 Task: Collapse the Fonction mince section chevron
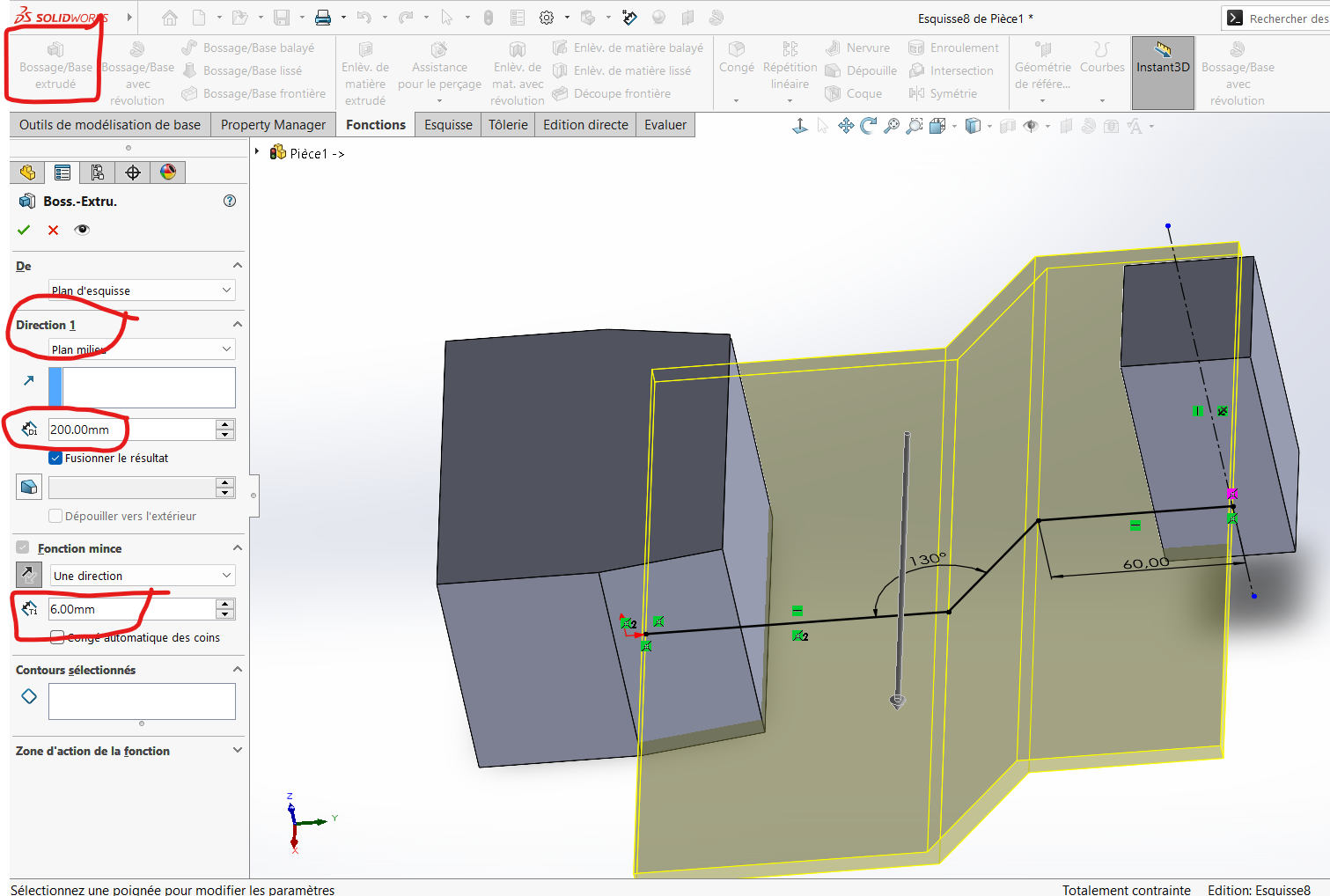(x=237, y=547)
